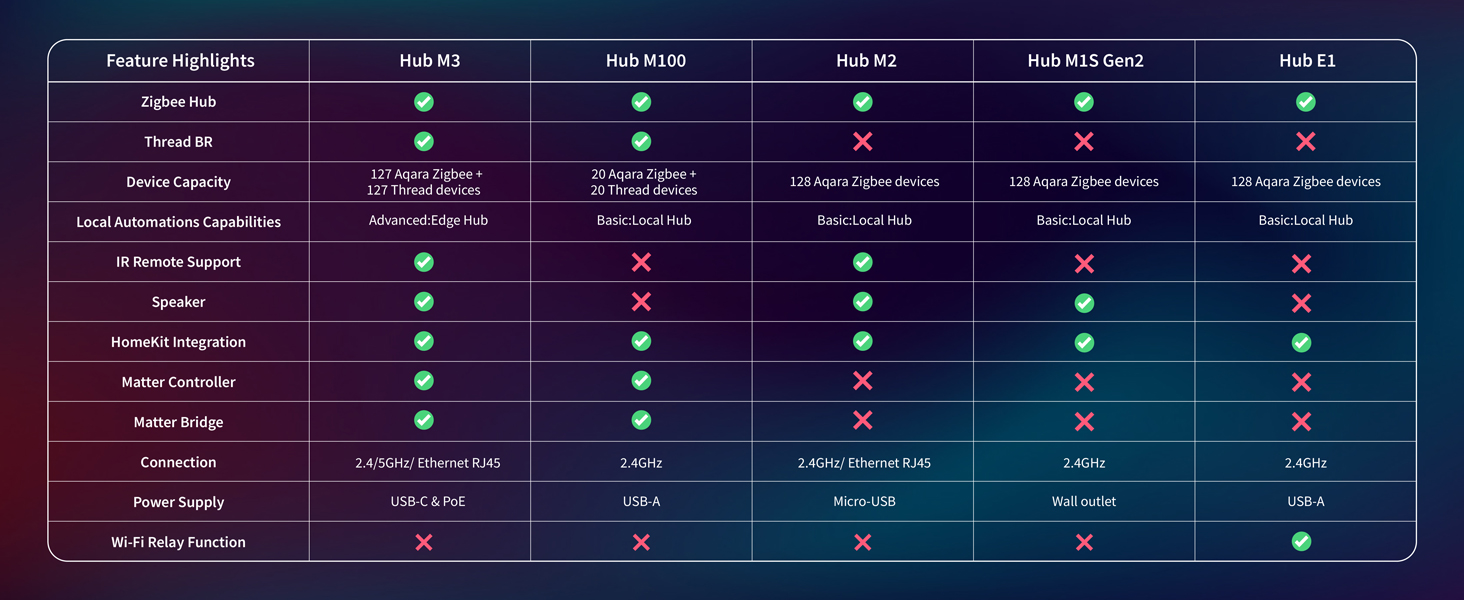Click Hub M2 connection 2.4GHz/ Ethernet RJ45 text

tap(864, 463)
